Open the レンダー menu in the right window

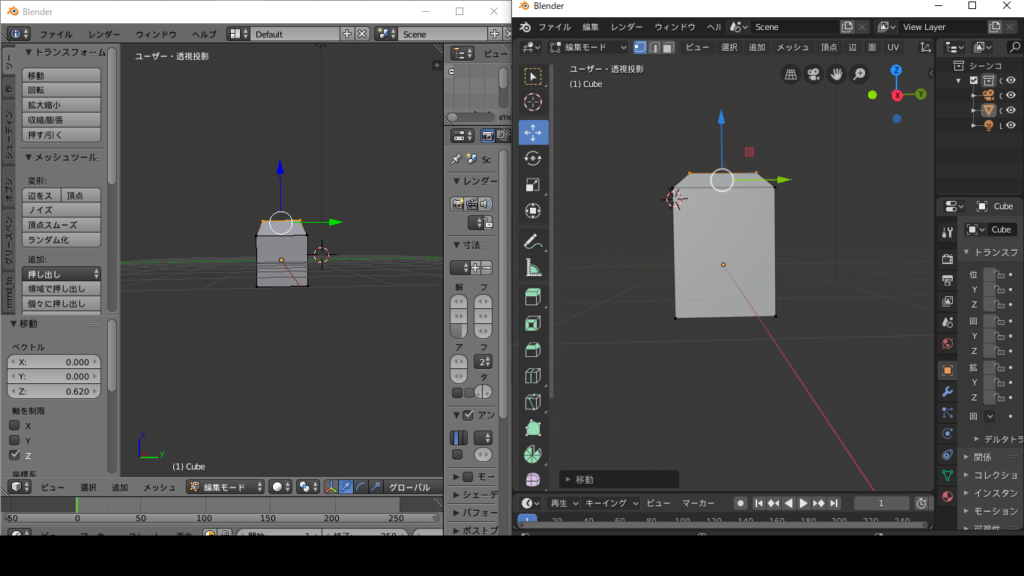tap(627, 27)
